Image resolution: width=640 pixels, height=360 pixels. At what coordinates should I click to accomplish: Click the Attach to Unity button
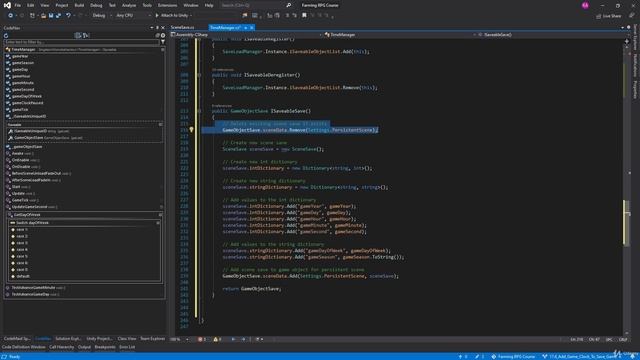(172, 16)
